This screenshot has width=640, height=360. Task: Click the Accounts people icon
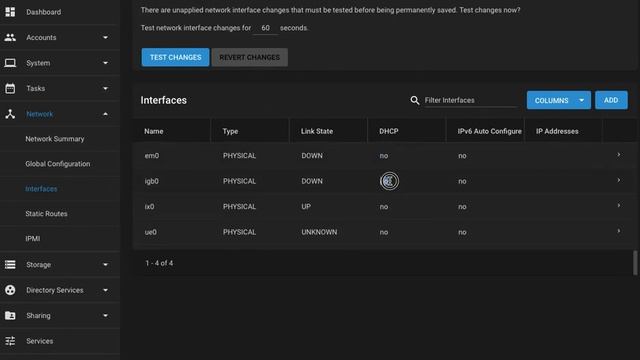pos(10,38)
